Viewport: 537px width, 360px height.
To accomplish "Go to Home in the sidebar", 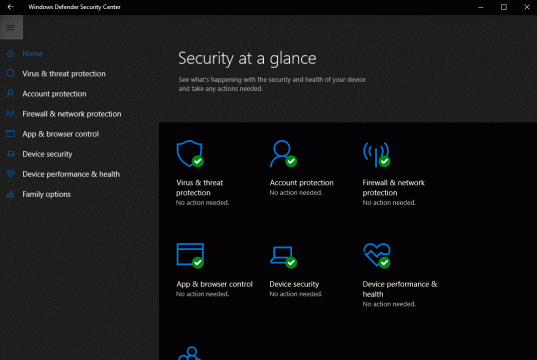I will (33, 53).
